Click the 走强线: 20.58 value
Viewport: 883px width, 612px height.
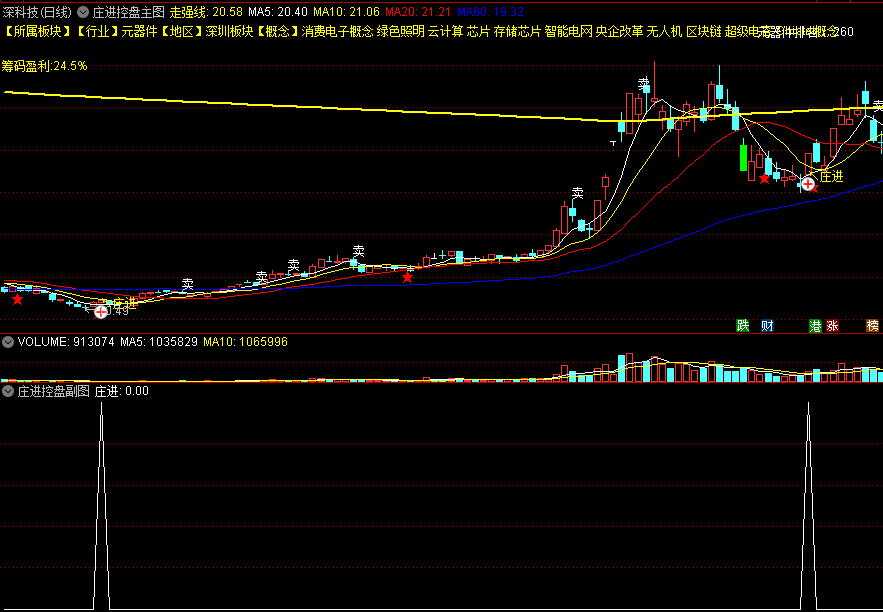click(x=207, y=12)
